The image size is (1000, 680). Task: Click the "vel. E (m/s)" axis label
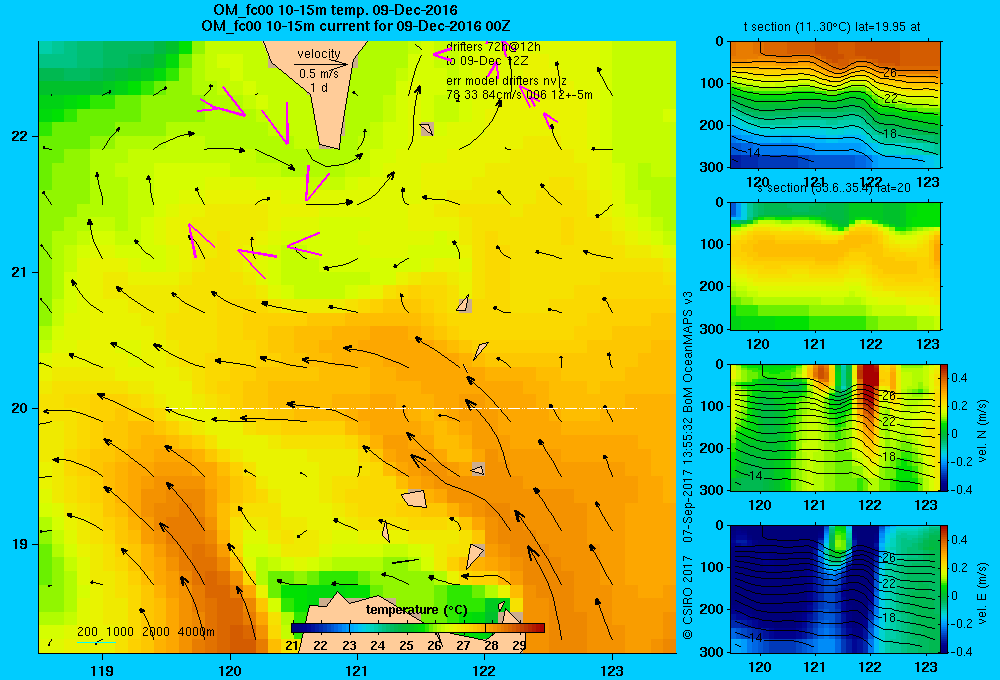click(982, 592)
